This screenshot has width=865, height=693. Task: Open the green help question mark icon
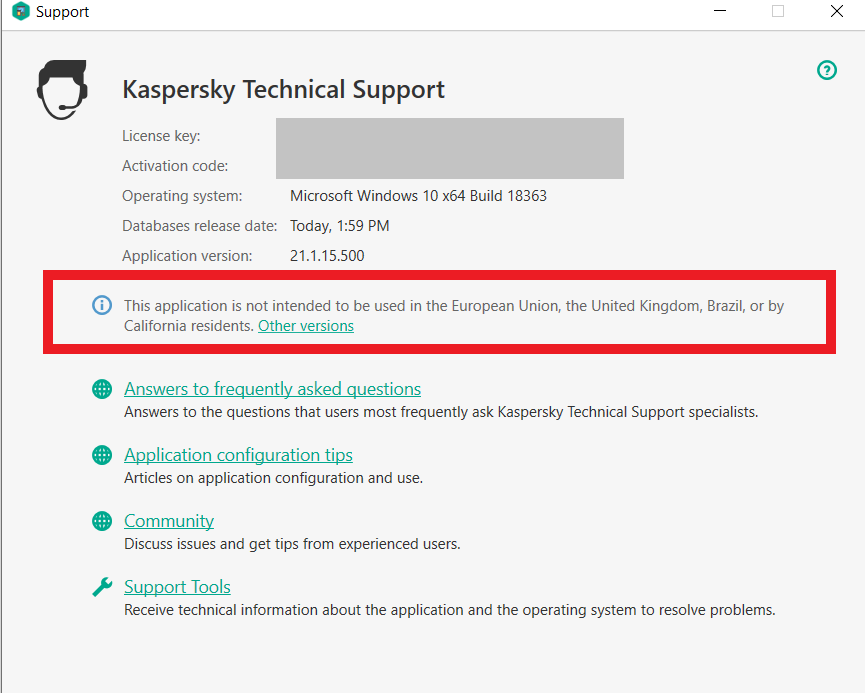(x=826, y=70)
